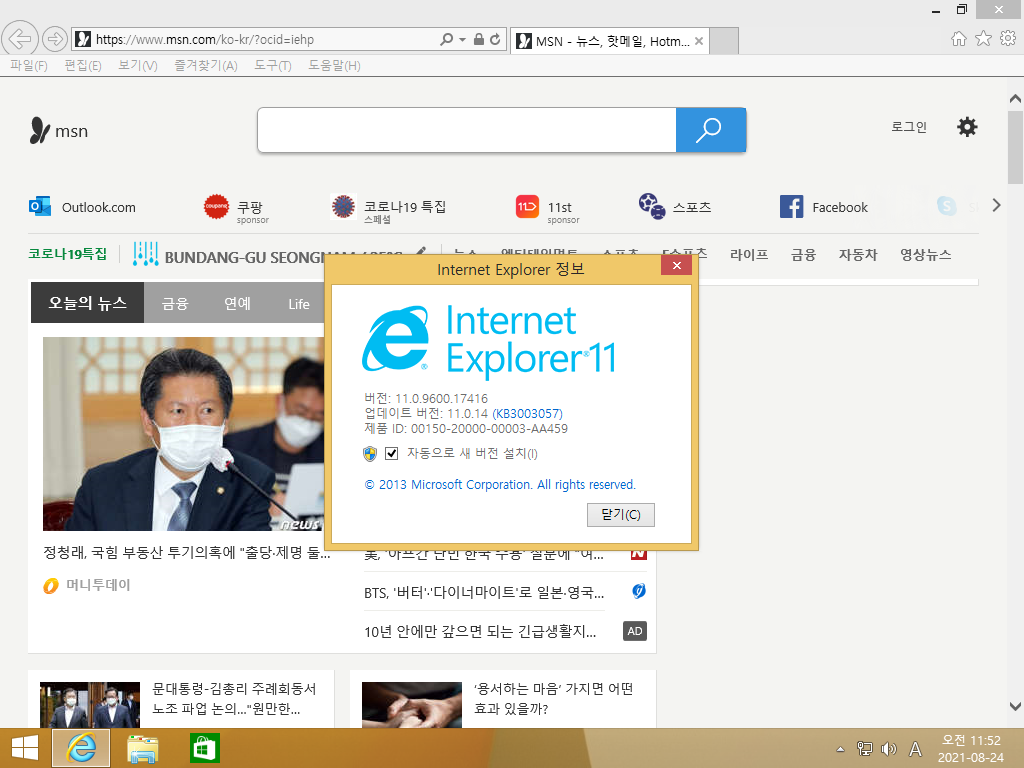Open the Facebook shortcut
Screen dimensions: 1024x768
[824, 207]
